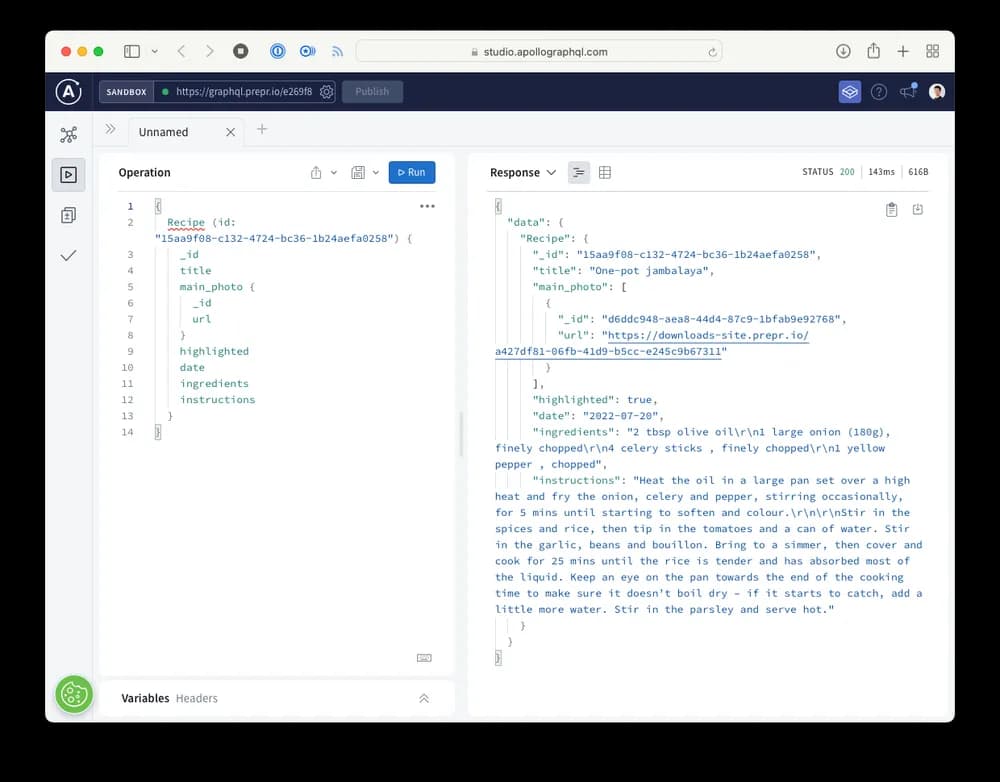Click the blue circular extension icon beside 1Password
Viewport: 1000px width, 782px height.
click(307, 51)
